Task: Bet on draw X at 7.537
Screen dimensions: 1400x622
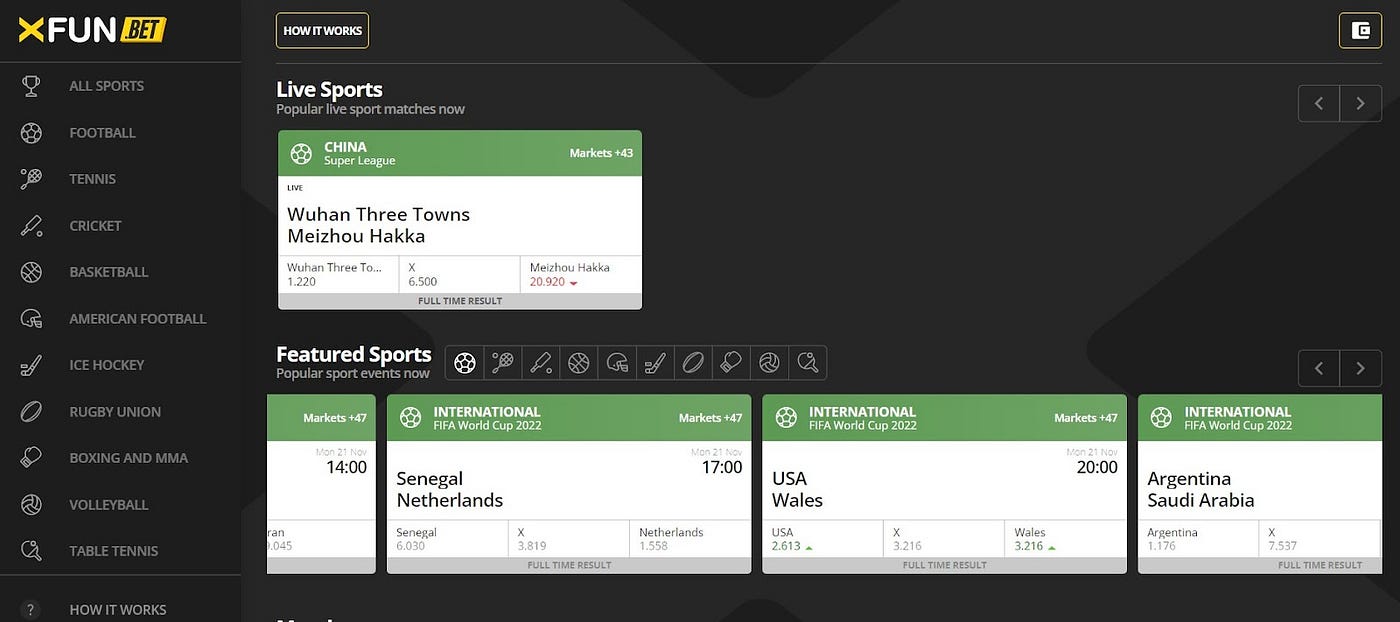Action: pos(1320,539)
